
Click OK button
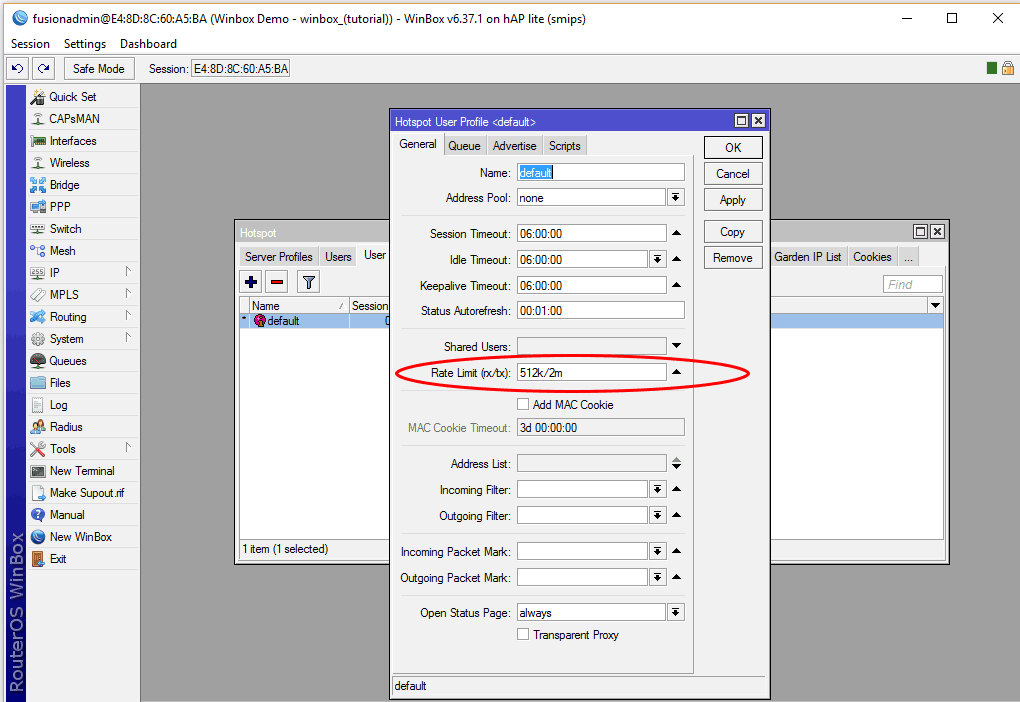(x=733, y=148)
